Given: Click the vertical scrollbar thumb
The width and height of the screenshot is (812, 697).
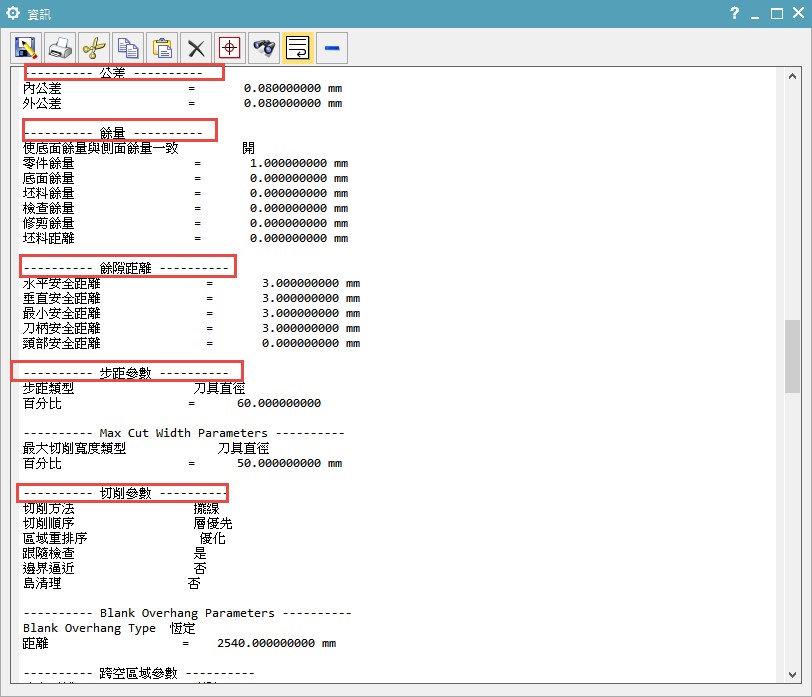Looking at the screenshot, I should pyautogui.click(x=792, y=356).
